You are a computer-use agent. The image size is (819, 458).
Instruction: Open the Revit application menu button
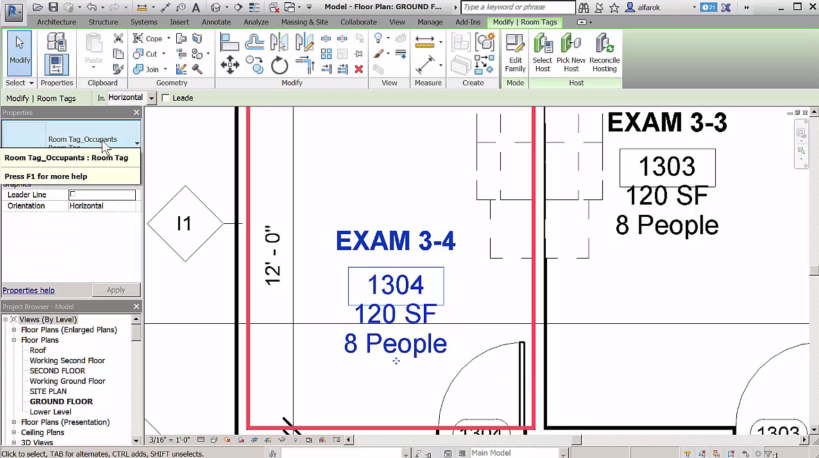[x=14, y=11]
